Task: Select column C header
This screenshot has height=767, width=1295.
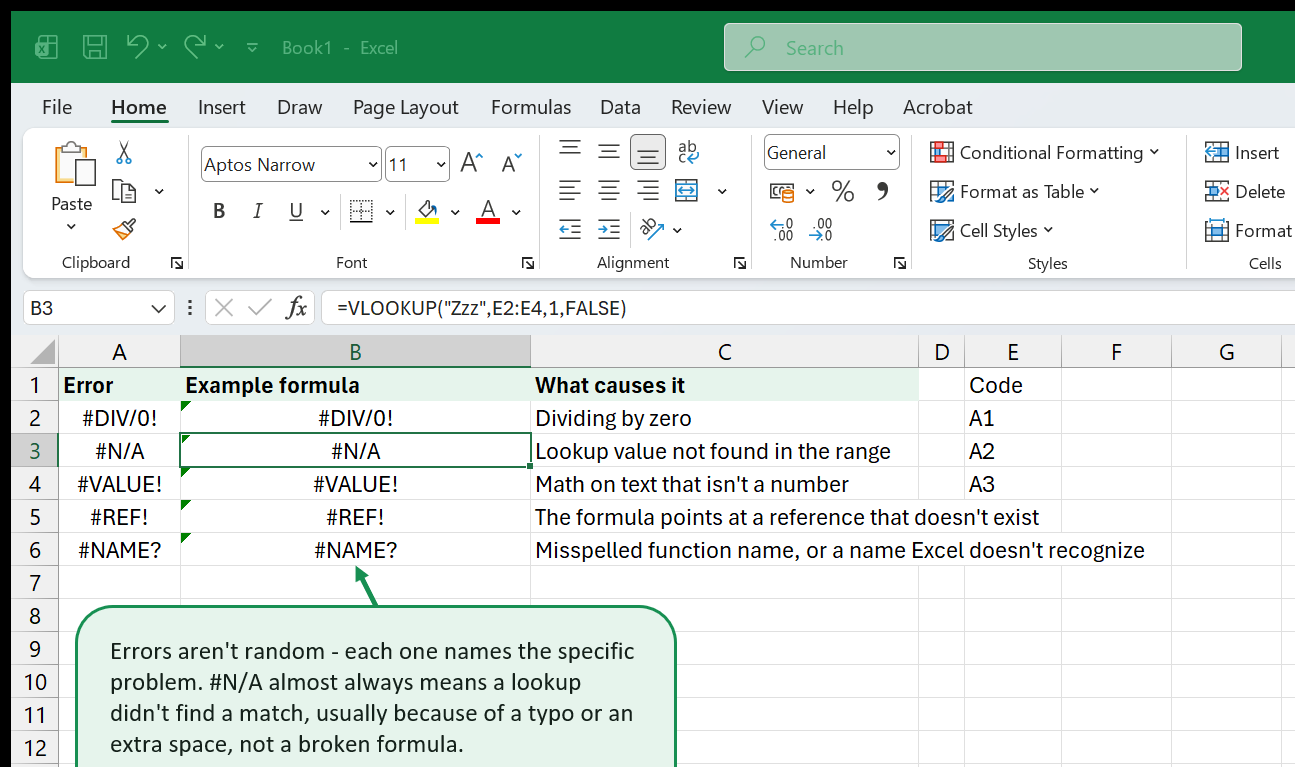Action: 725,351
